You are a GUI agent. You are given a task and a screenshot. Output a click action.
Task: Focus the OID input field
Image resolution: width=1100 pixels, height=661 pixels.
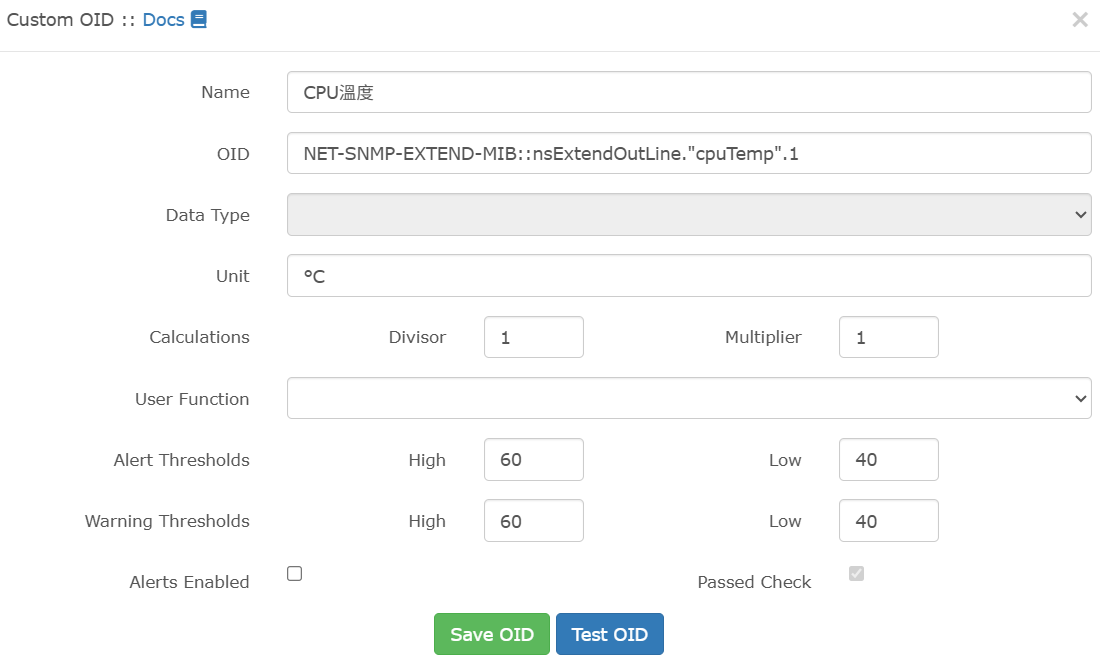688,153
